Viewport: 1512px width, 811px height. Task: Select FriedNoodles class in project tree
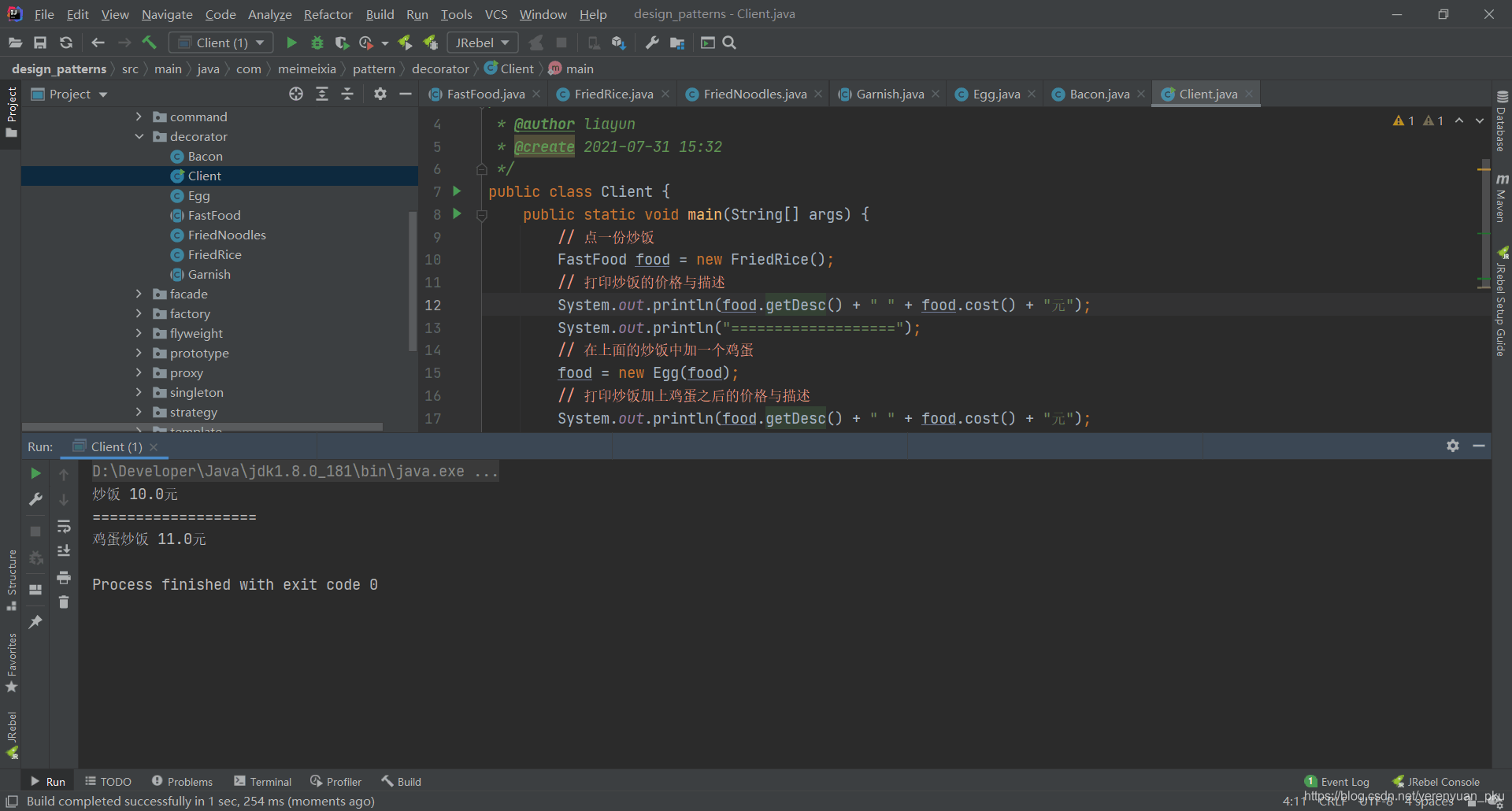[x=227, y=235]
